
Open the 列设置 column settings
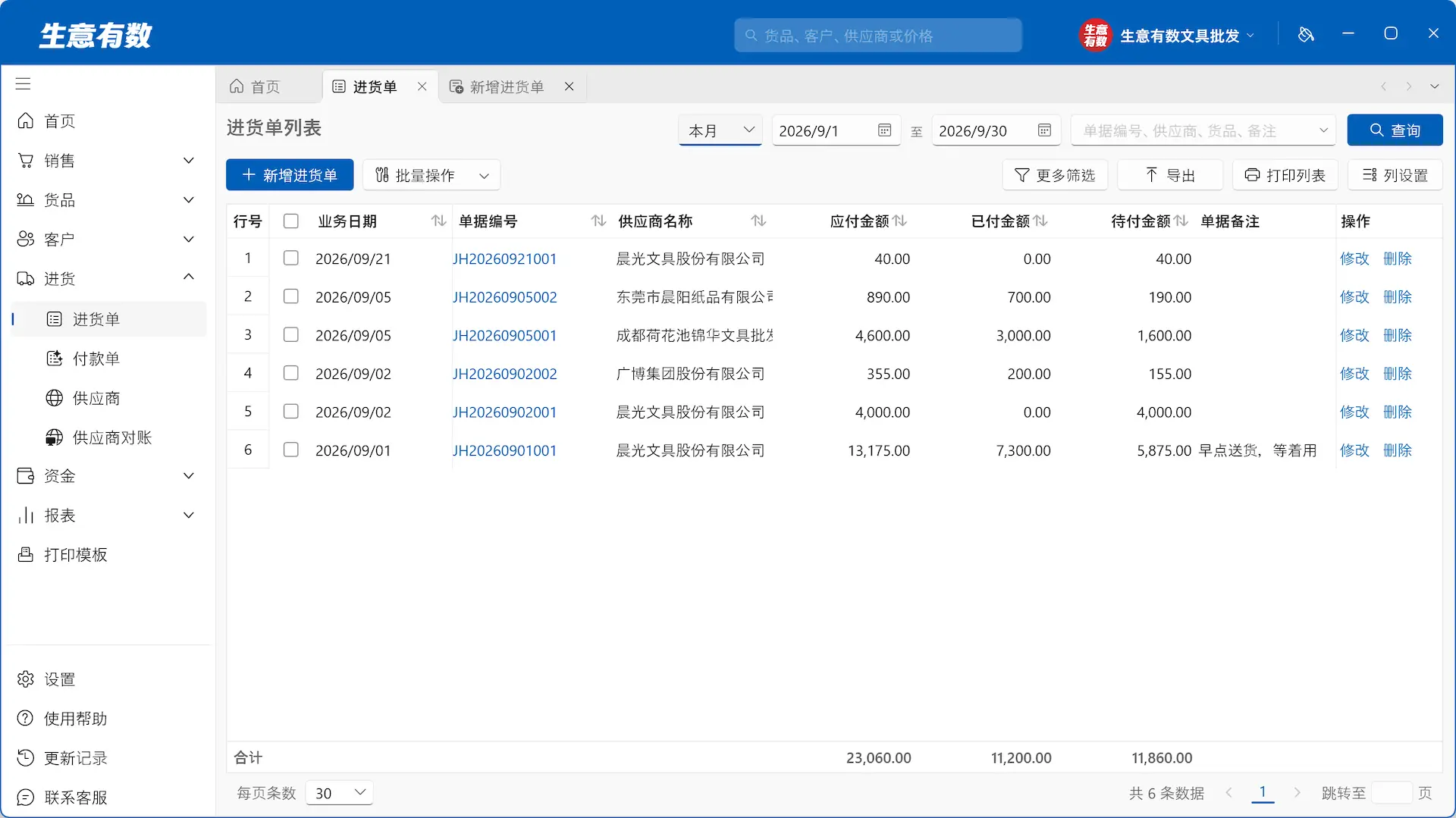[1395, 175]
